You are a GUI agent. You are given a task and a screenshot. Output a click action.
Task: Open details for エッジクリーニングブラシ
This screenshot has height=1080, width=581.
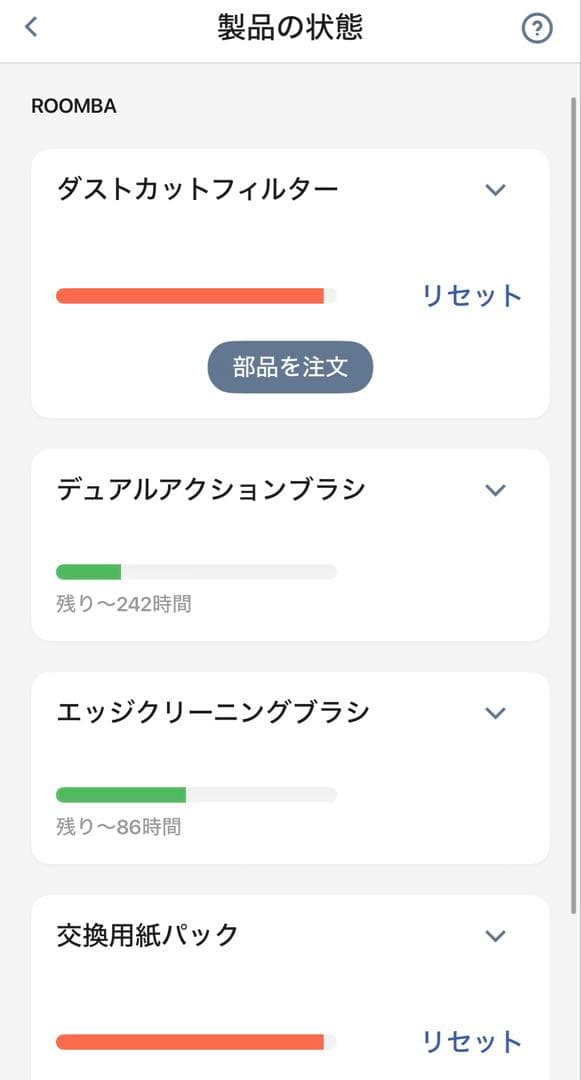493,712
